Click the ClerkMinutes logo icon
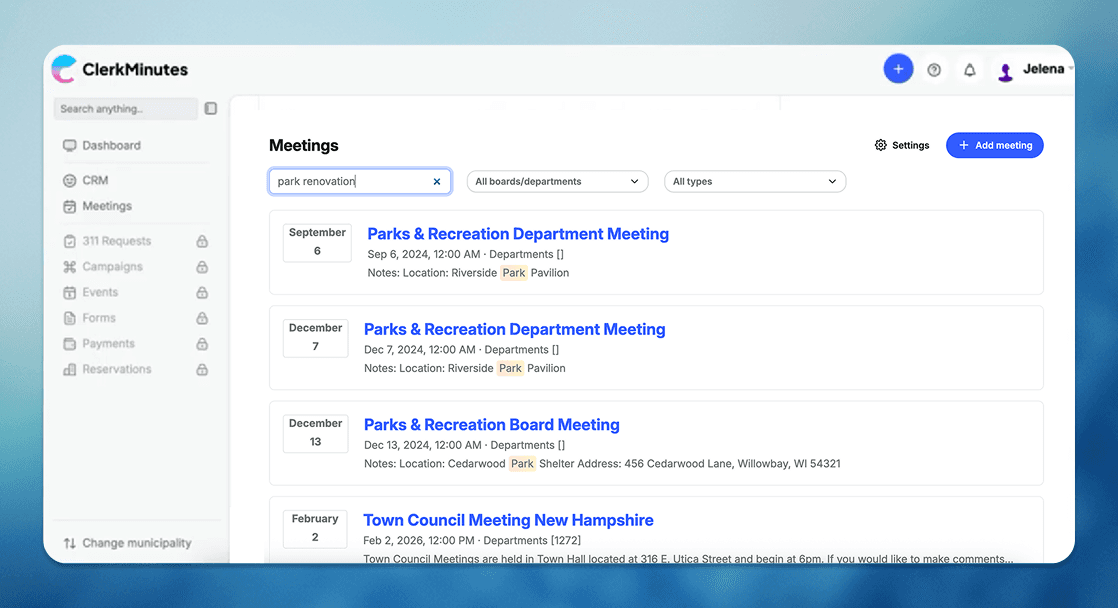This screenshot has height=608, width=1118. pos(64,68)
